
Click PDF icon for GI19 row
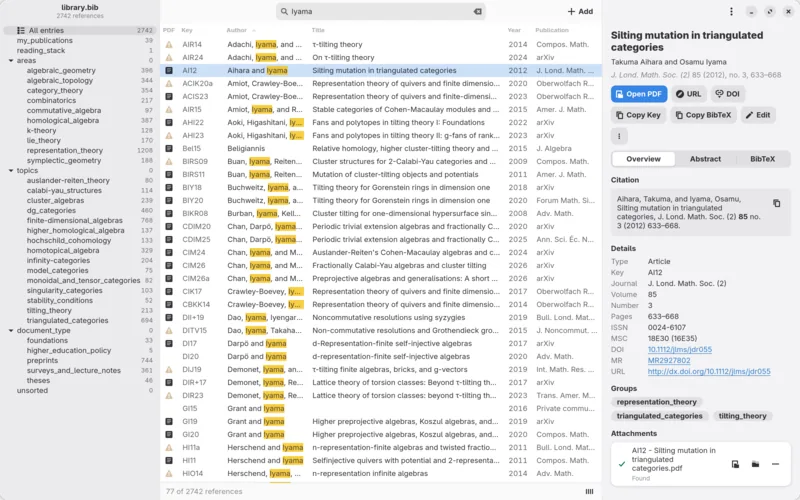point(169,421)
